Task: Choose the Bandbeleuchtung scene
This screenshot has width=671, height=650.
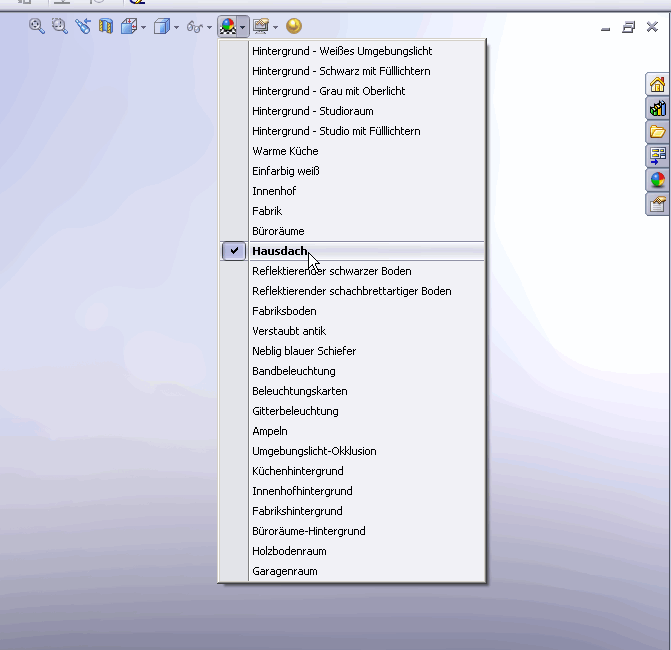Action: click(x=352, y=371)
